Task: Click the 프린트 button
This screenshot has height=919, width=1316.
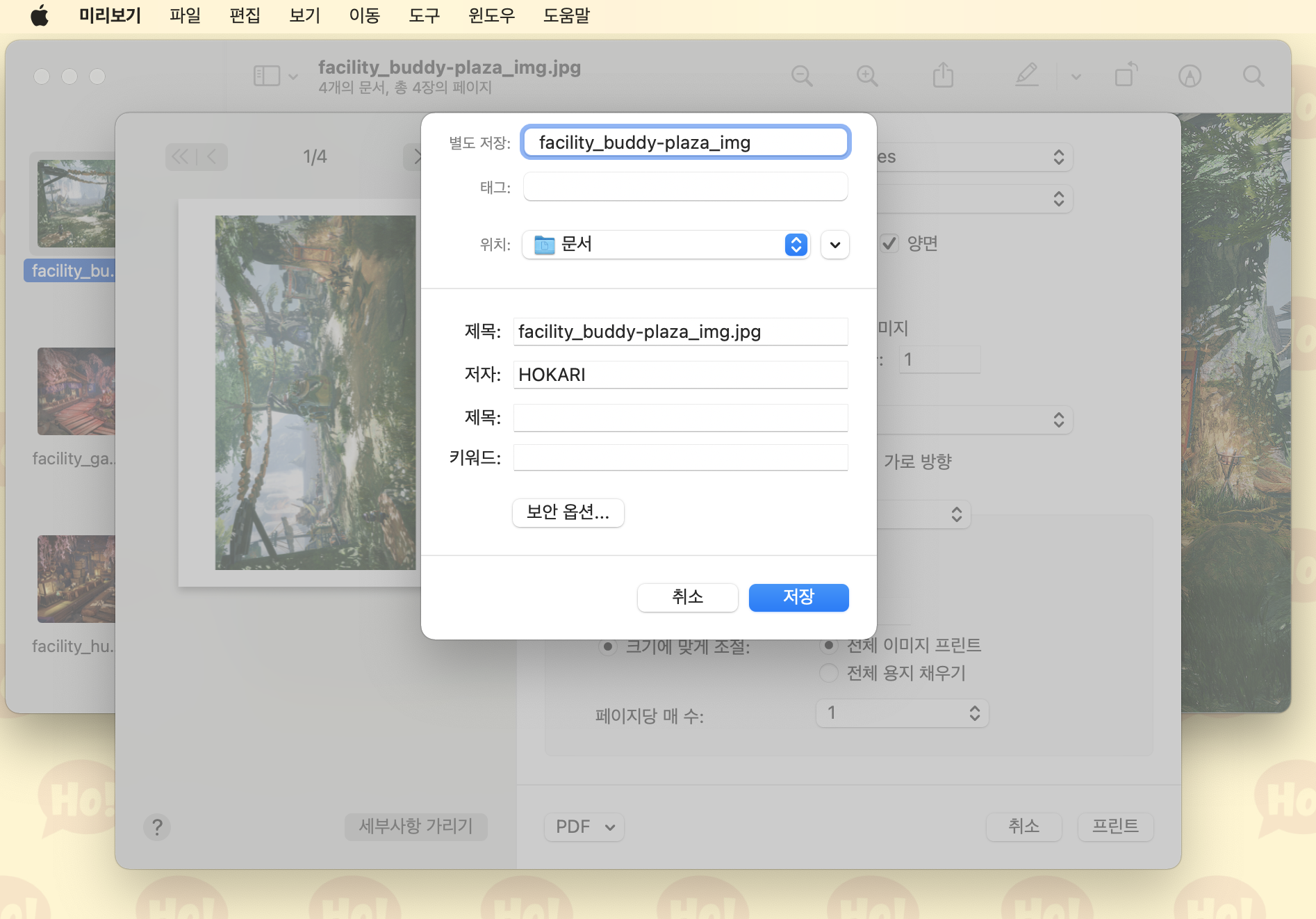Action: pyautogui.click(x=1115, y=827)
